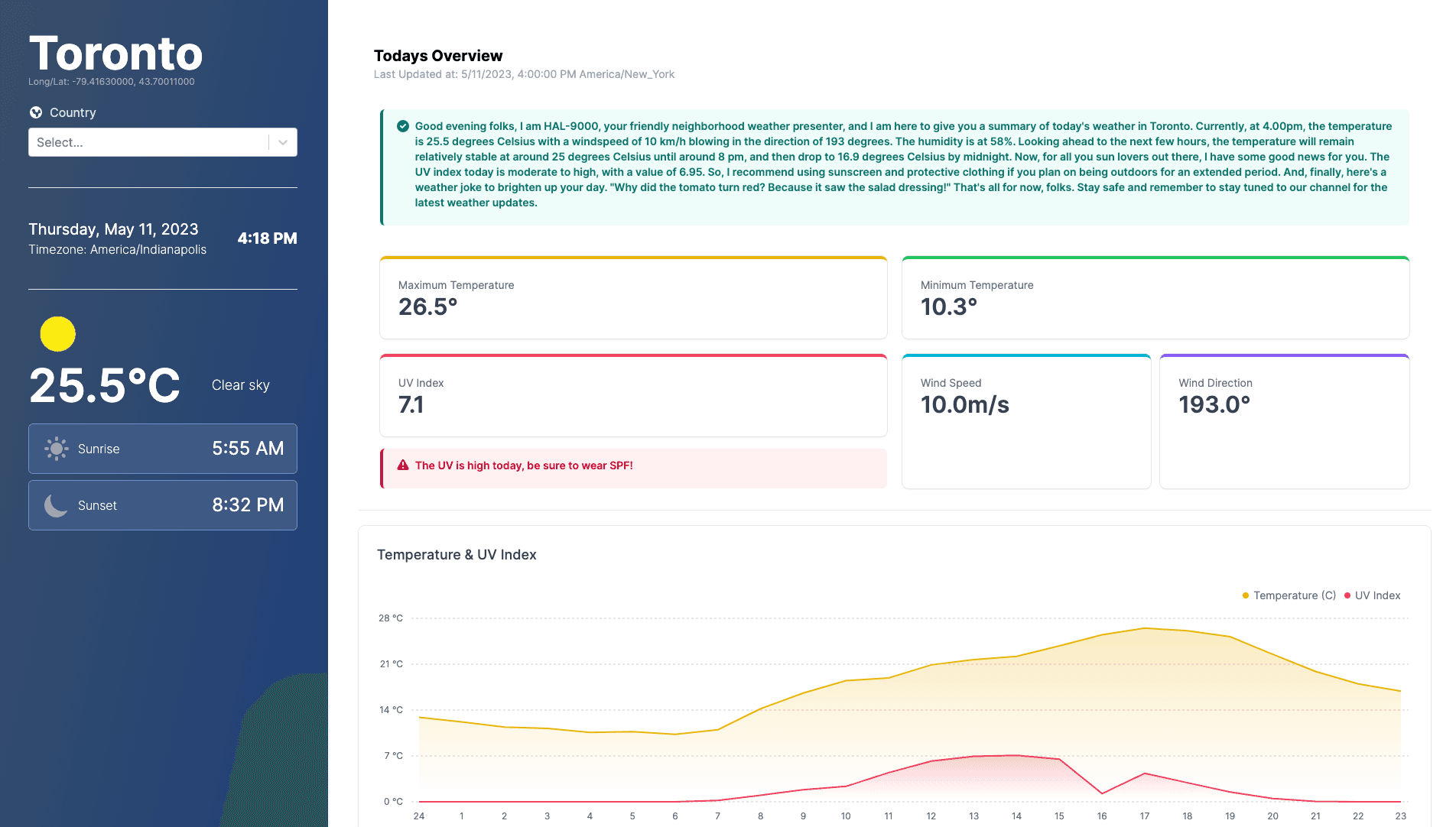Click the 14 °C y-axis label
1456x827 pixels.
391,709
